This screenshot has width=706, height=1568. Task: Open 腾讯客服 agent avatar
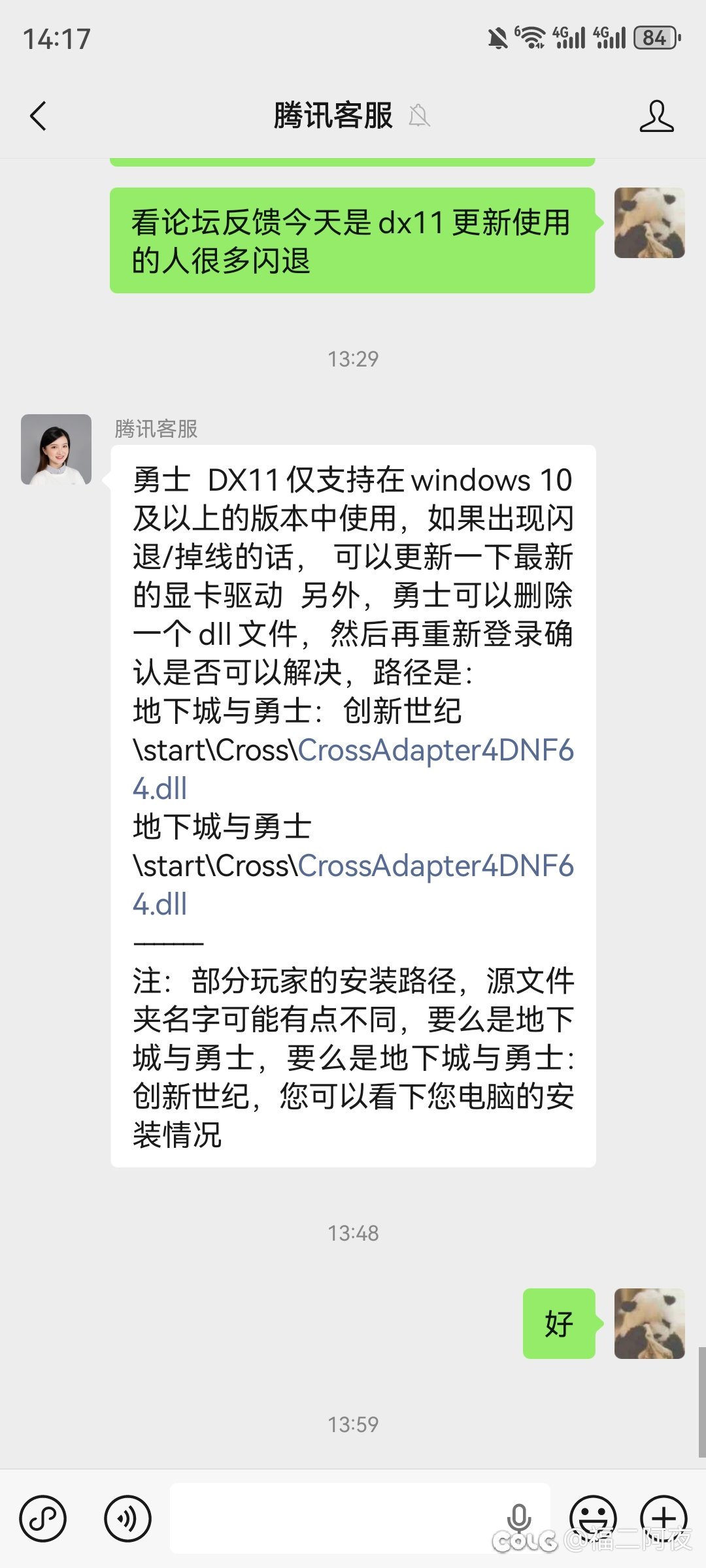[x=56, y=449]
